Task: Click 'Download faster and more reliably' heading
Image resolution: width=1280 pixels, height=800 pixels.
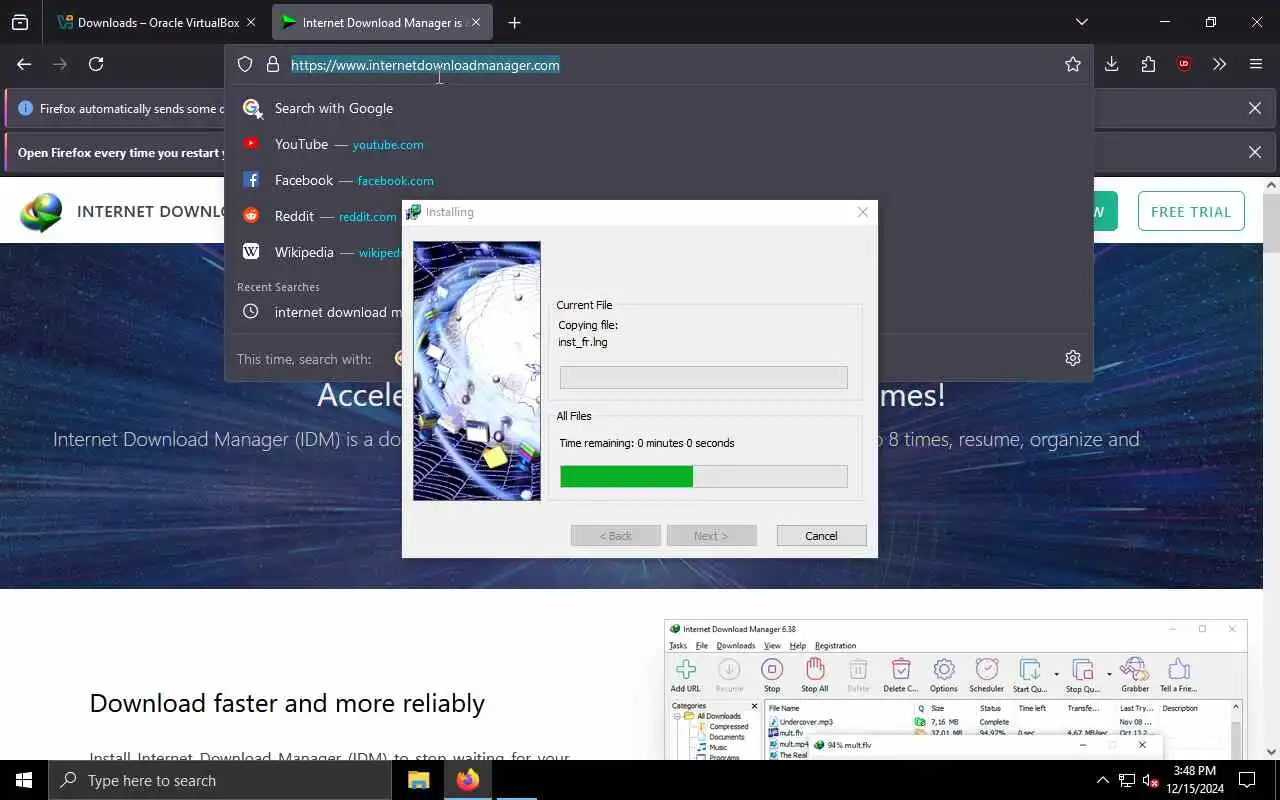Action: pos(287,703)
